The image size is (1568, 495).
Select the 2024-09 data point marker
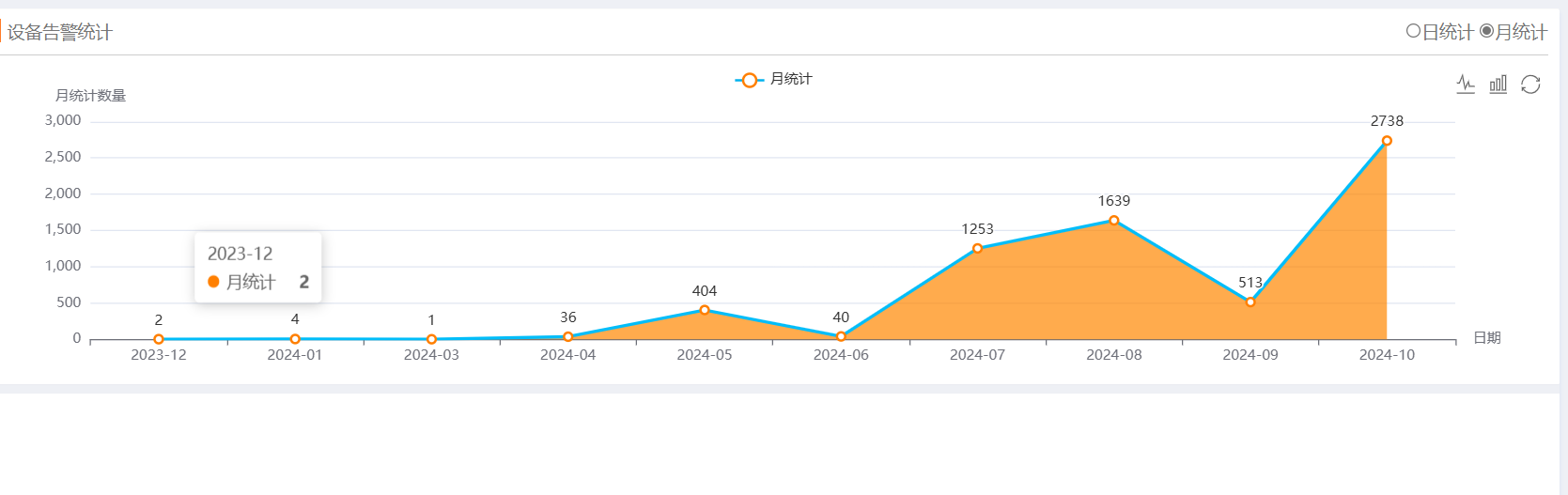(1250, 302)
